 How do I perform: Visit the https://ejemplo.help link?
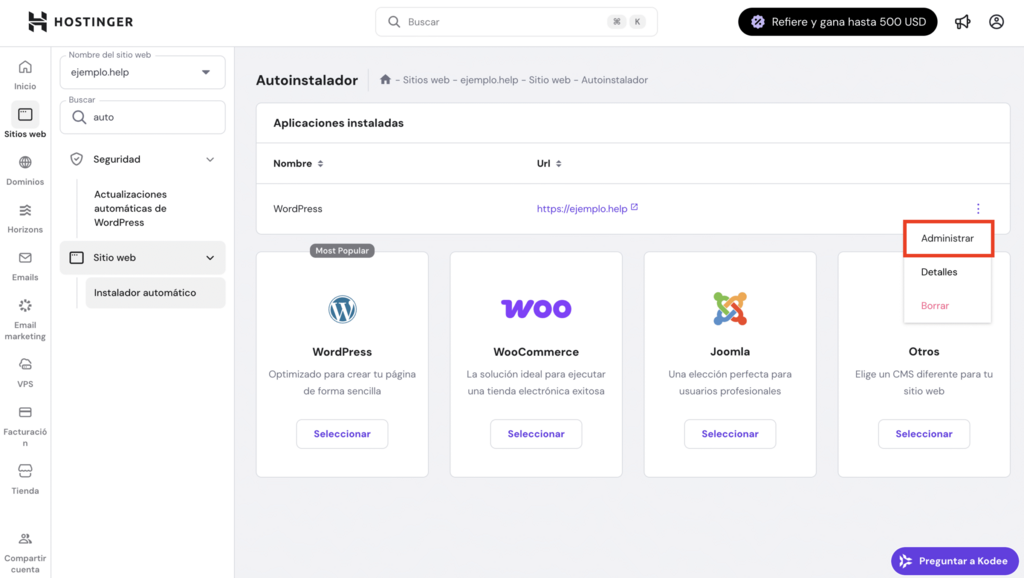(583, 207)
